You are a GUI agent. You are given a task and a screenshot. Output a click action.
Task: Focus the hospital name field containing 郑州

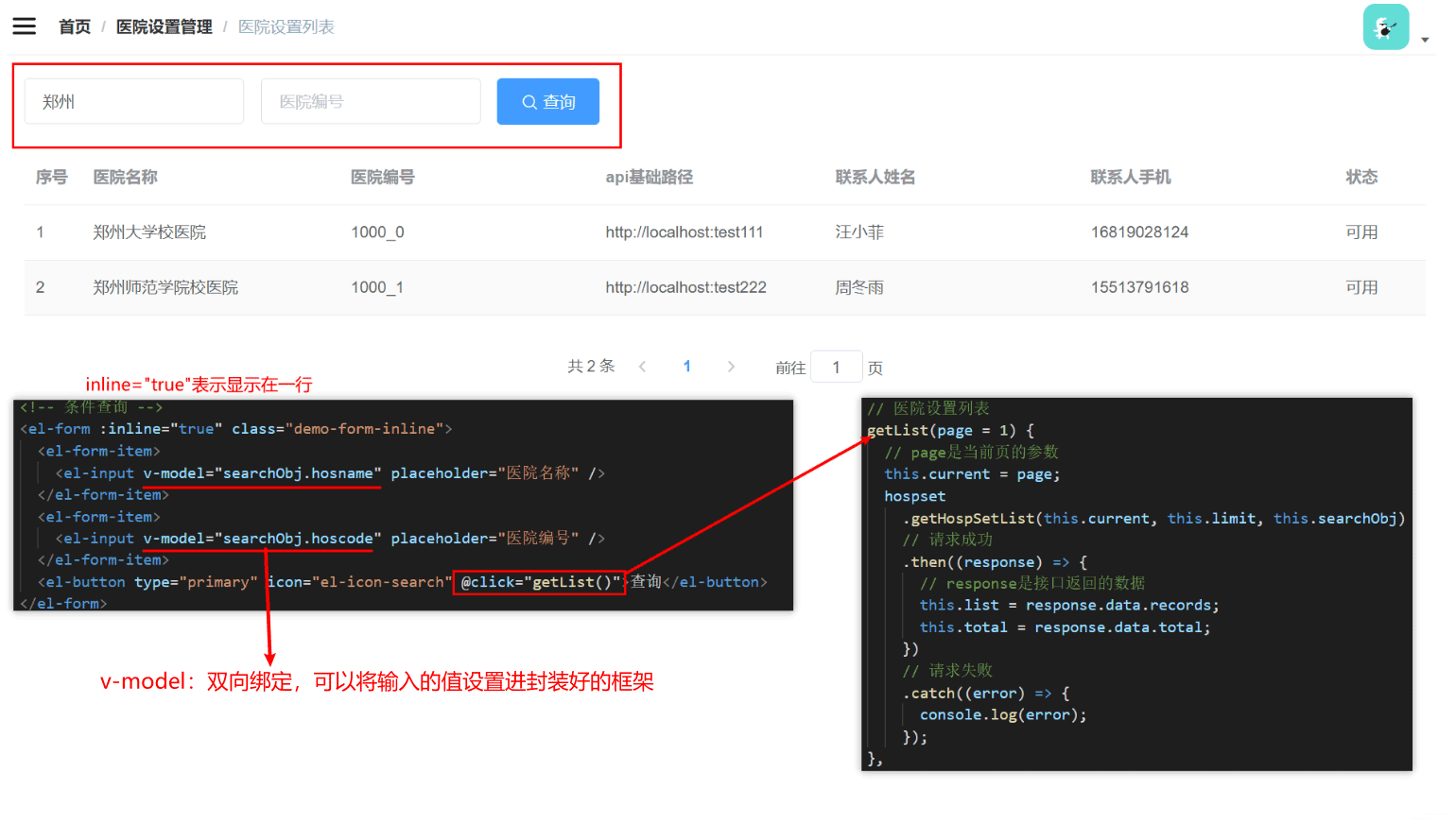[133, 101]
